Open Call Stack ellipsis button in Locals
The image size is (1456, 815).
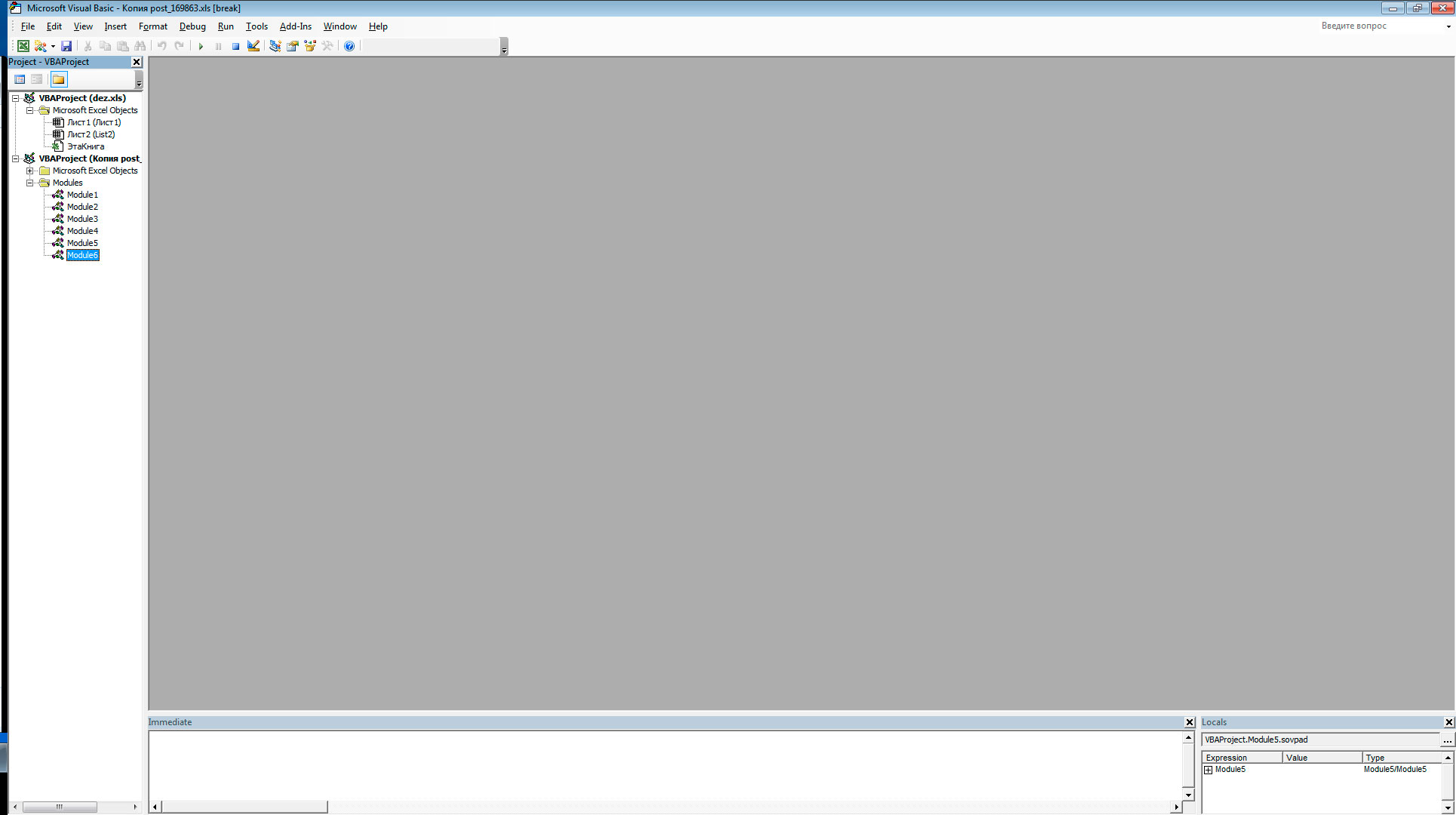pos(1447,740)
